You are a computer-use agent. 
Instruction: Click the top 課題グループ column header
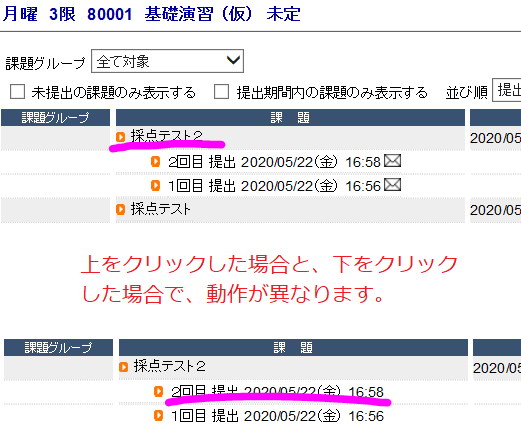tap(55, 117)
